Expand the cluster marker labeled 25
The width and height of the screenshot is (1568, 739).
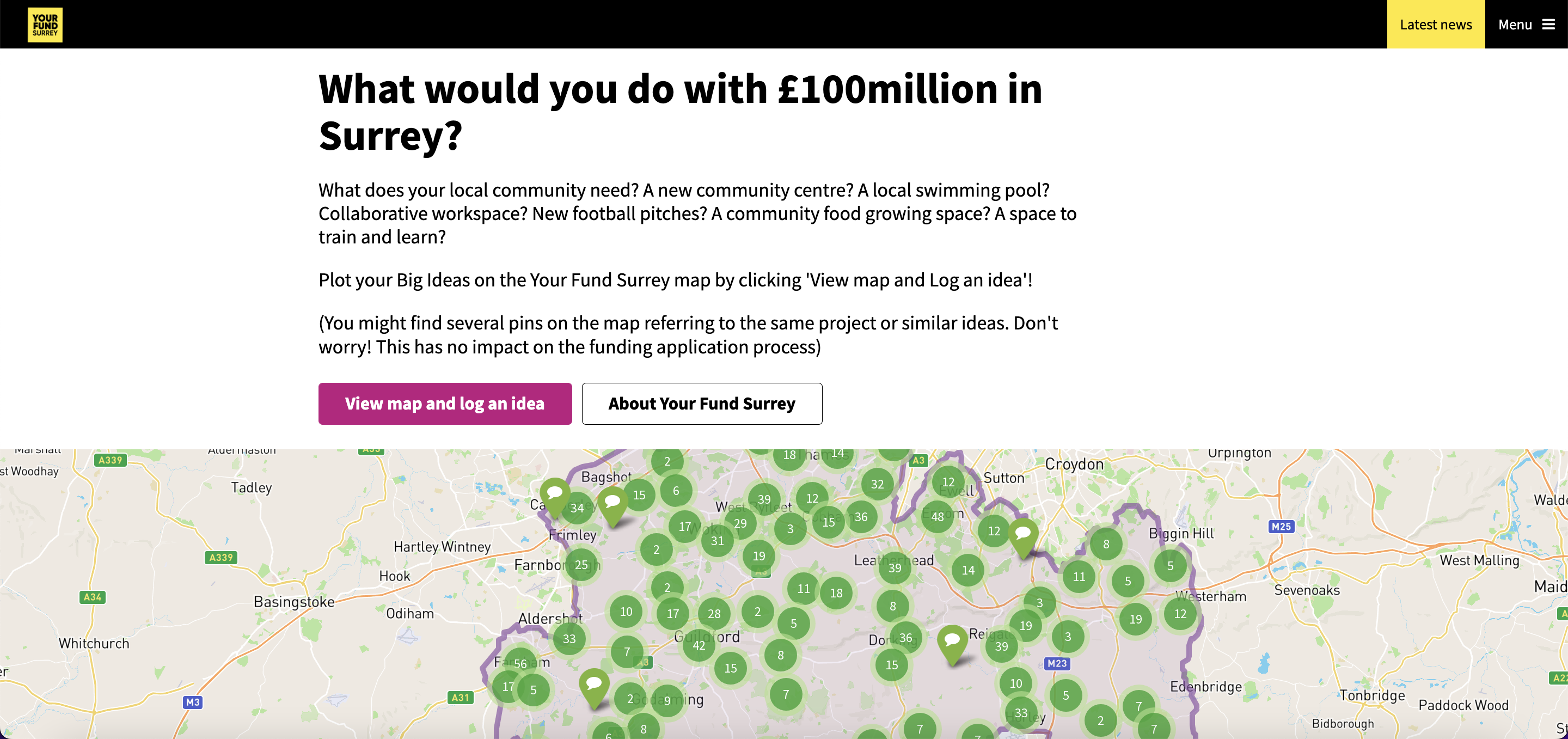coord(581,564)
